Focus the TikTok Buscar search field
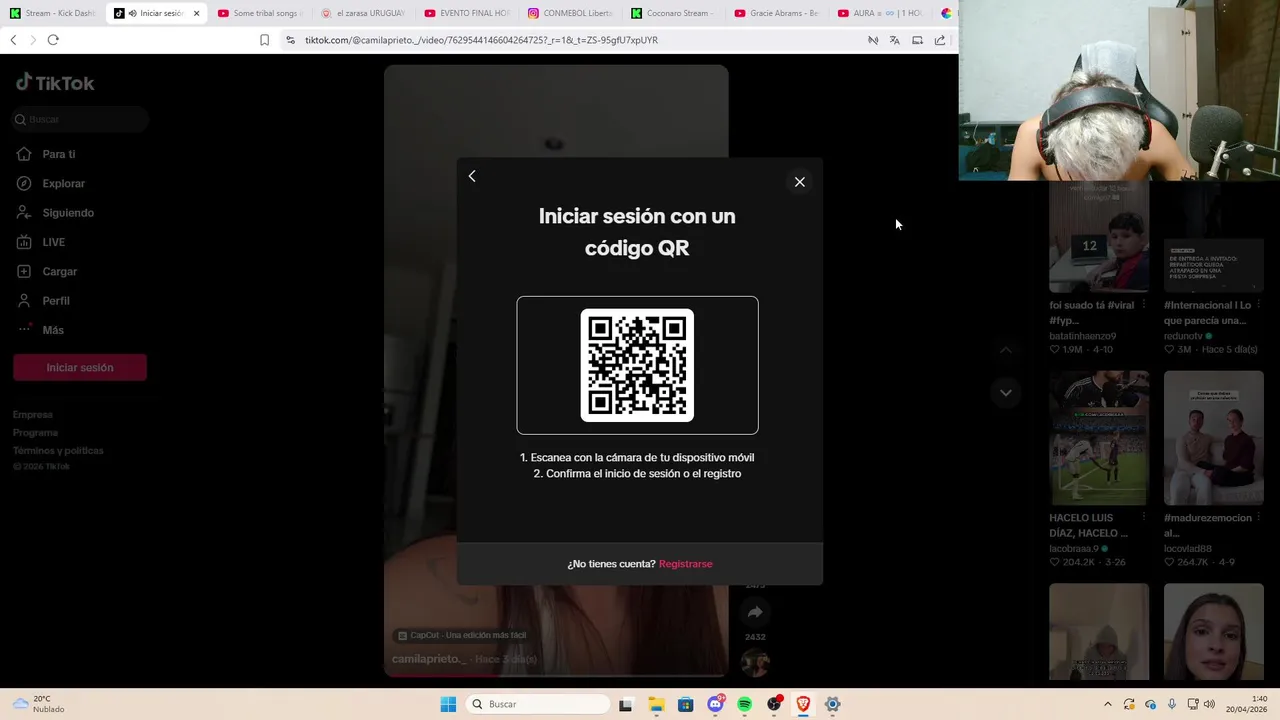 (x=80, y=119)
